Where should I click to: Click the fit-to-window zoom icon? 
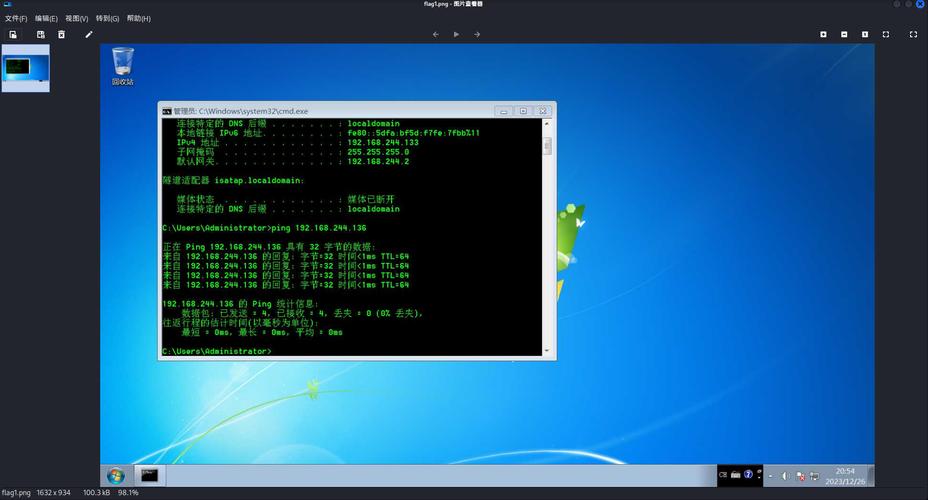tap(886, 34)
